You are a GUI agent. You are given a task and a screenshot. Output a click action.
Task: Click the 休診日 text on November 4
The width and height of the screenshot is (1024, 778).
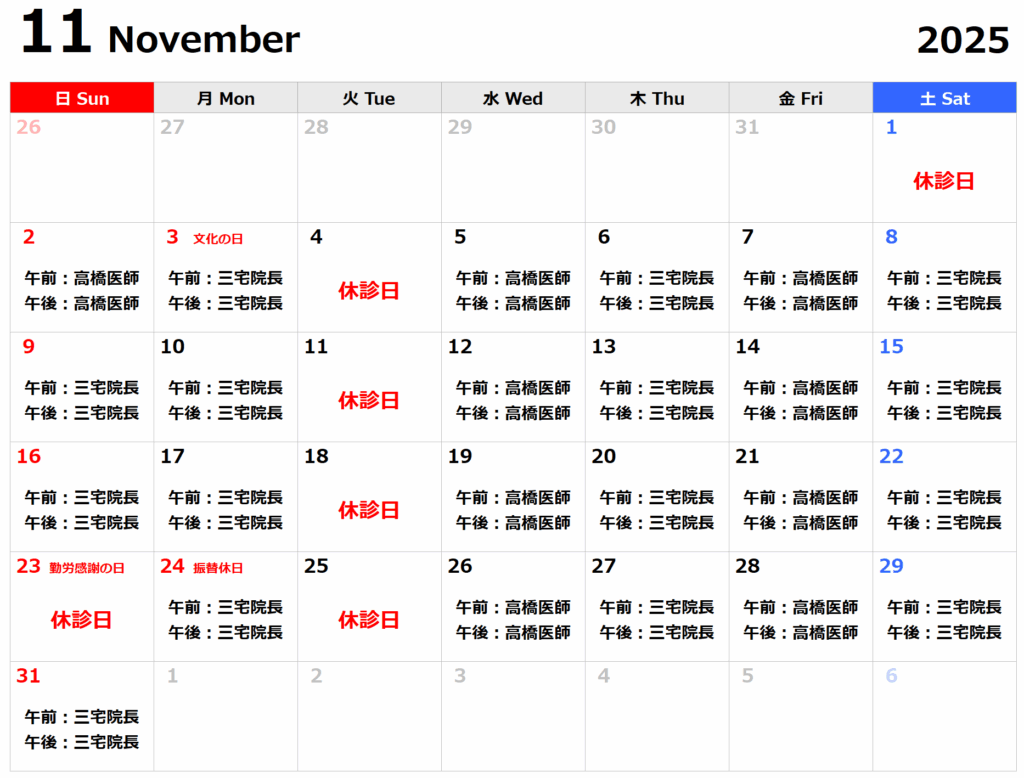point(369,291)
